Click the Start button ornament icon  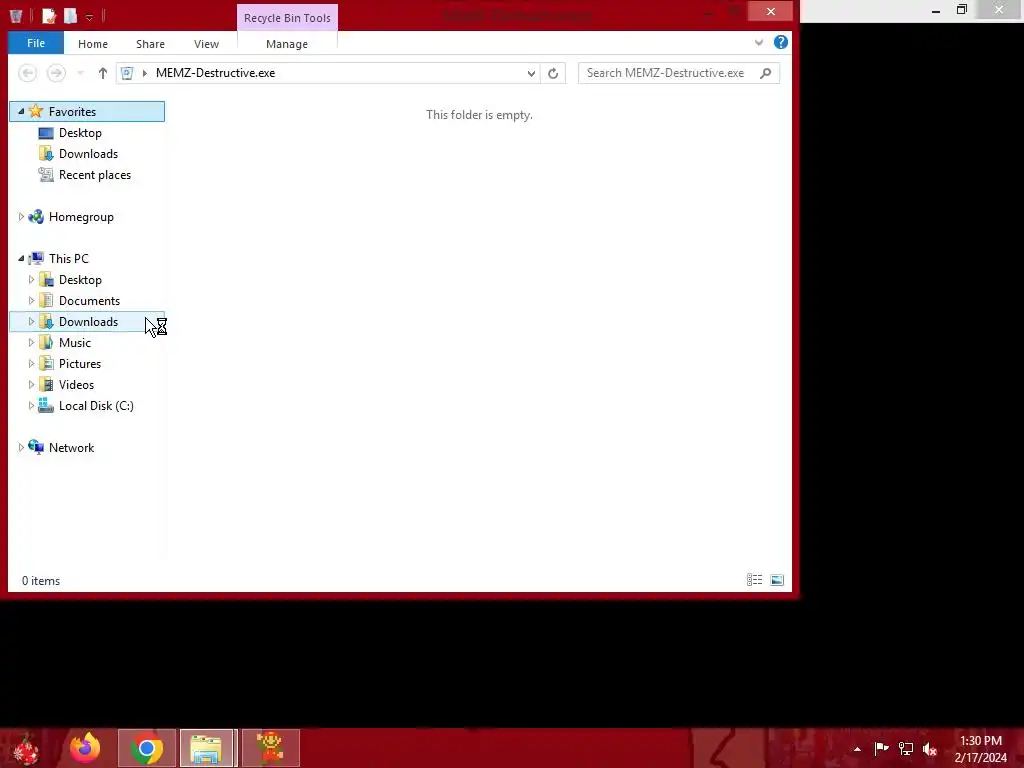click(26, 749)
